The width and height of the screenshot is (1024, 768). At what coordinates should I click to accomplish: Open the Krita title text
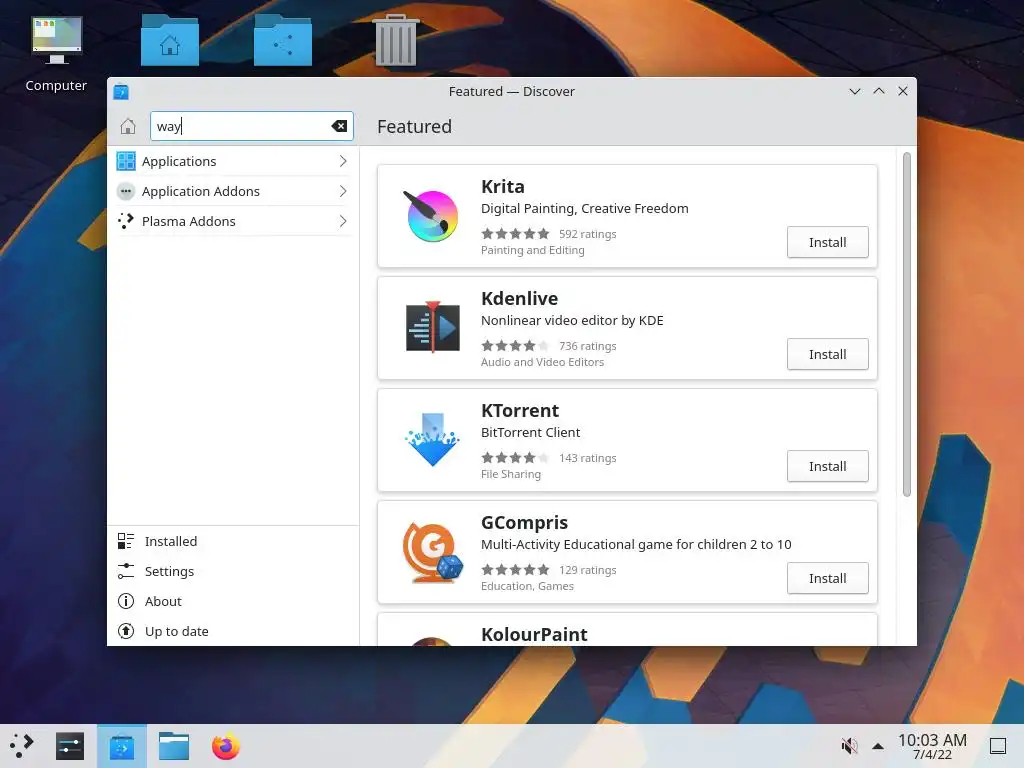click(x=503, y=187)
